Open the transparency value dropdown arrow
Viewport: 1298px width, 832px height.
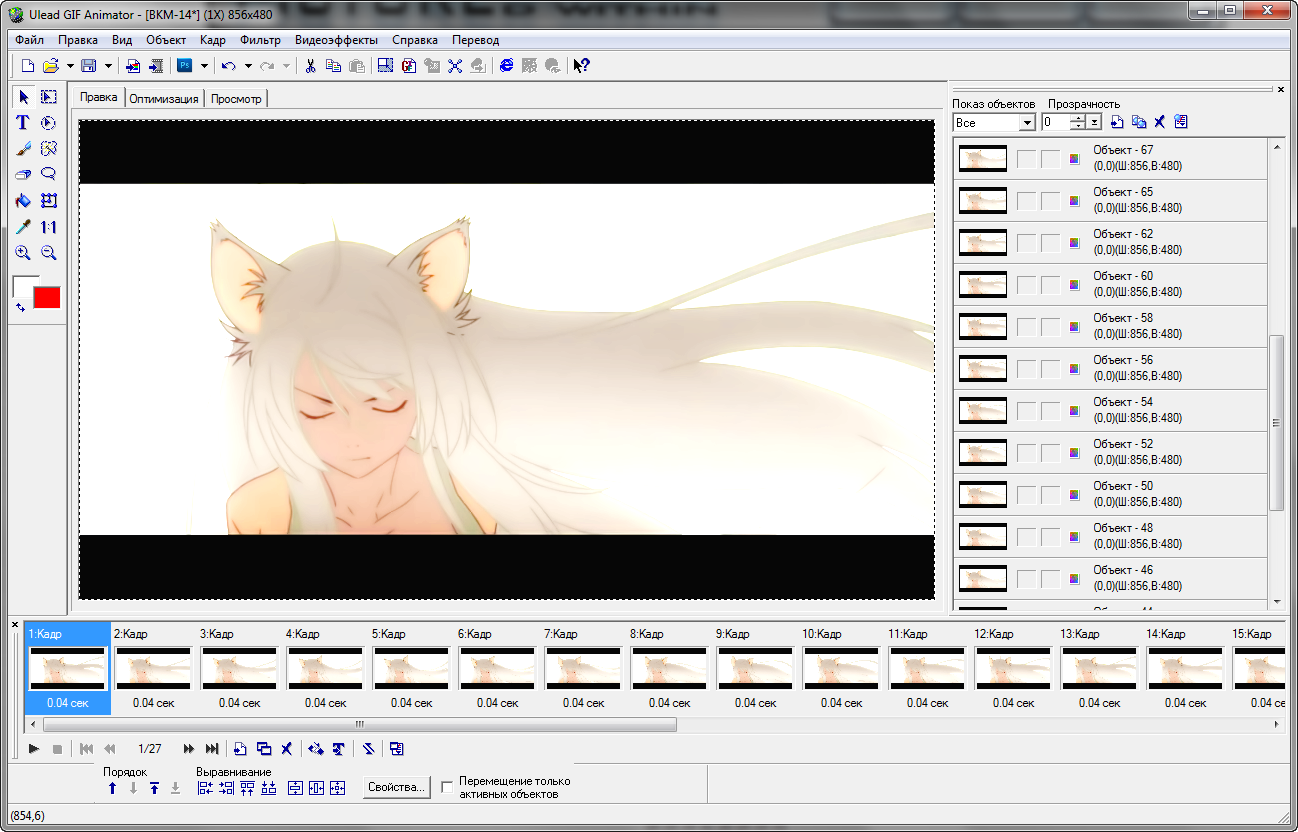(1095, 122)
